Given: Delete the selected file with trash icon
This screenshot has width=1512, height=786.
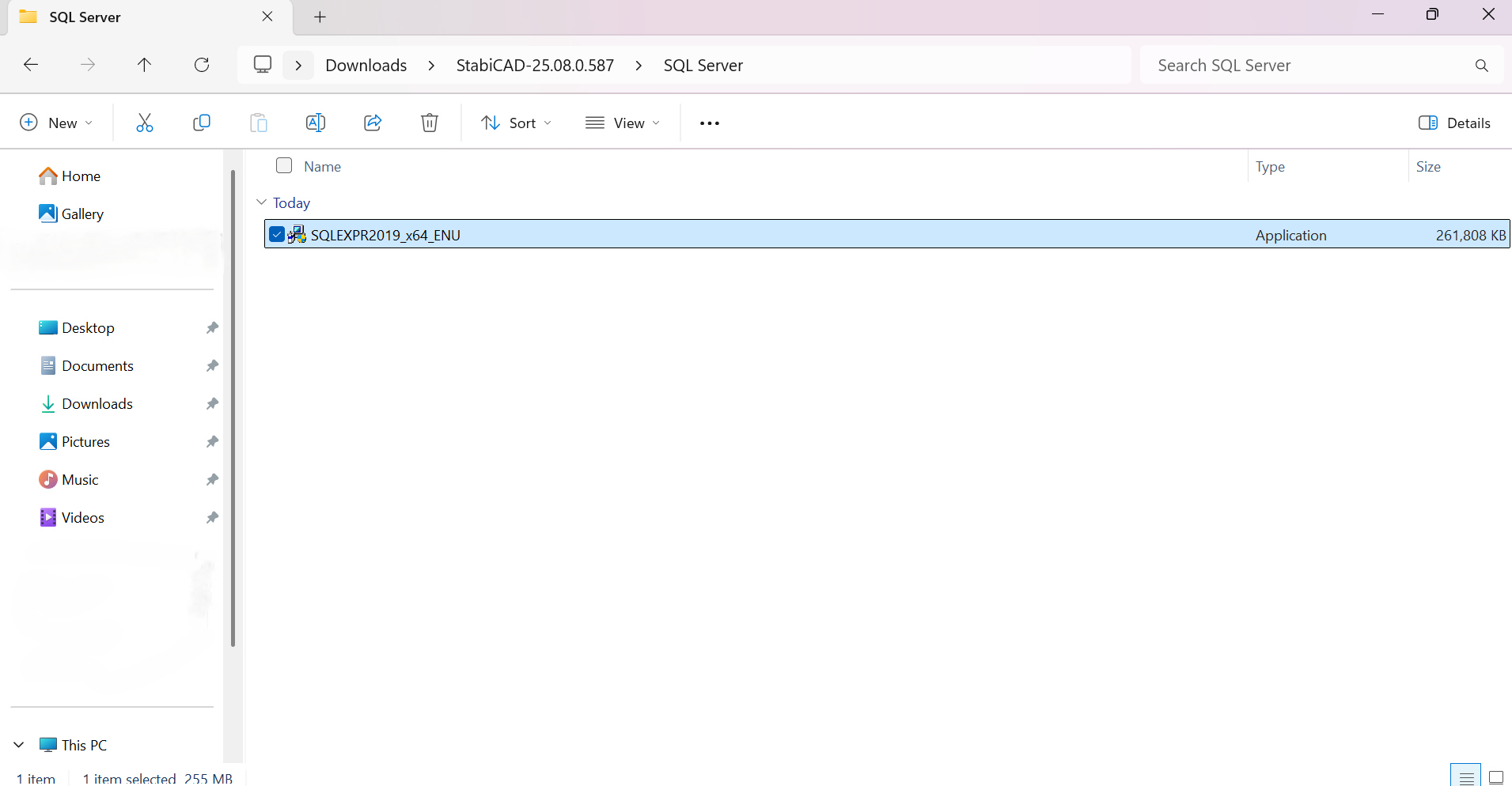Looking at the screenshot, I should (x=430, y=123).
